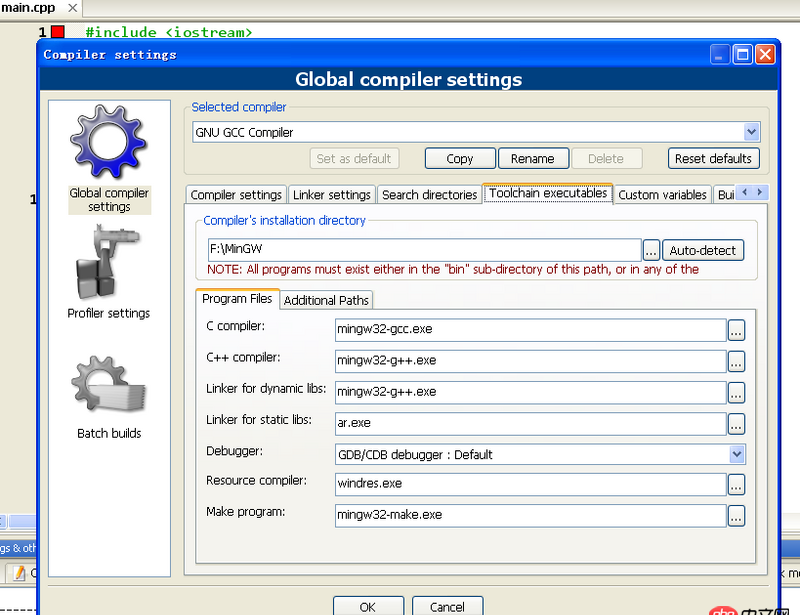This screenshot has width=800, height=615.
Task: Click the Linker for dynamic libs field
Action: point(531,392)
